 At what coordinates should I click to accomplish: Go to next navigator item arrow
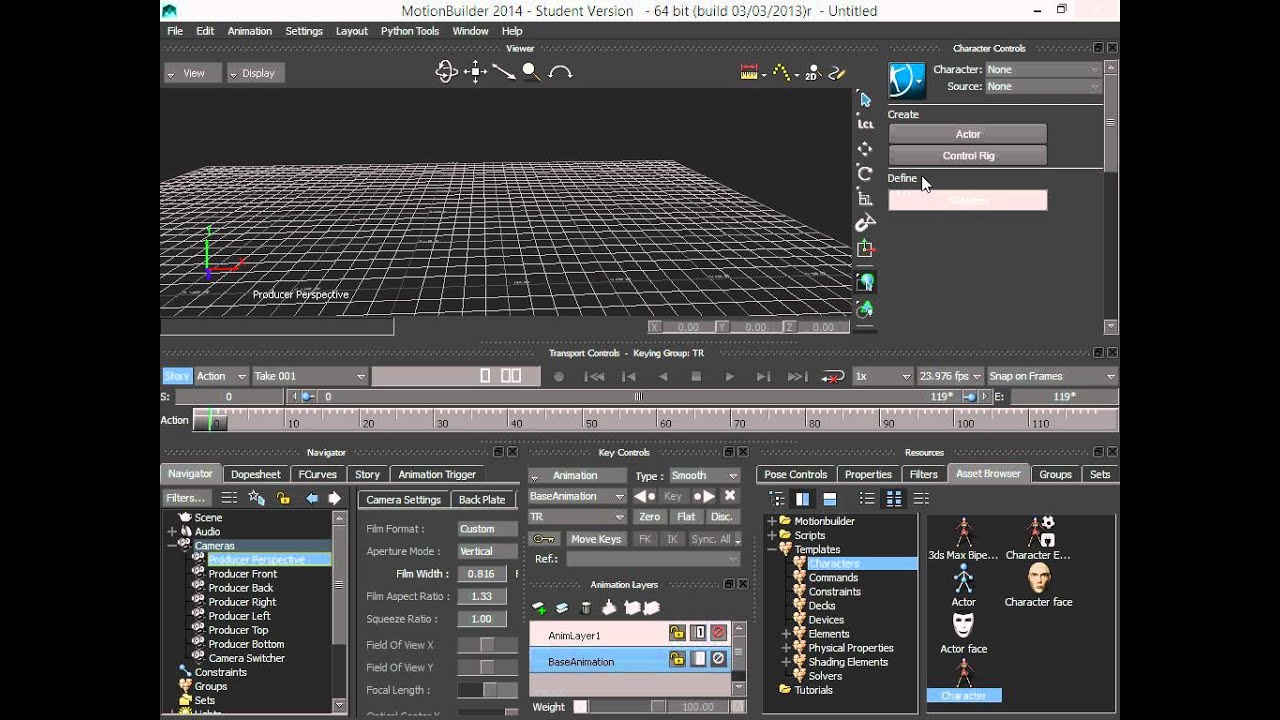(334, 498)
